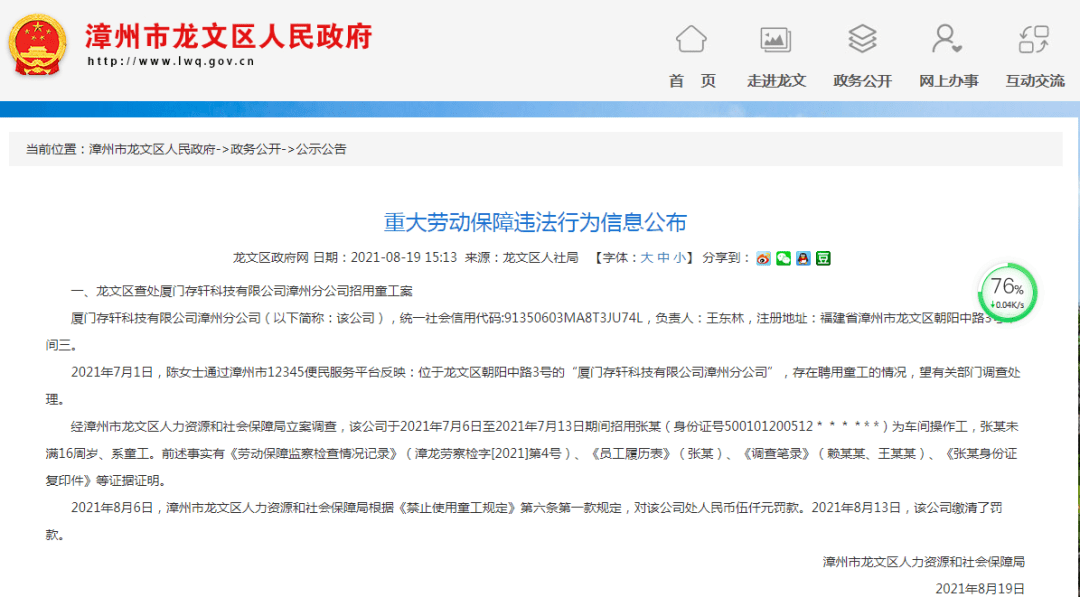1080x597 pixels.
Task: Click the publish date 2021-08-19 15:13
Action: click(404, 258)
